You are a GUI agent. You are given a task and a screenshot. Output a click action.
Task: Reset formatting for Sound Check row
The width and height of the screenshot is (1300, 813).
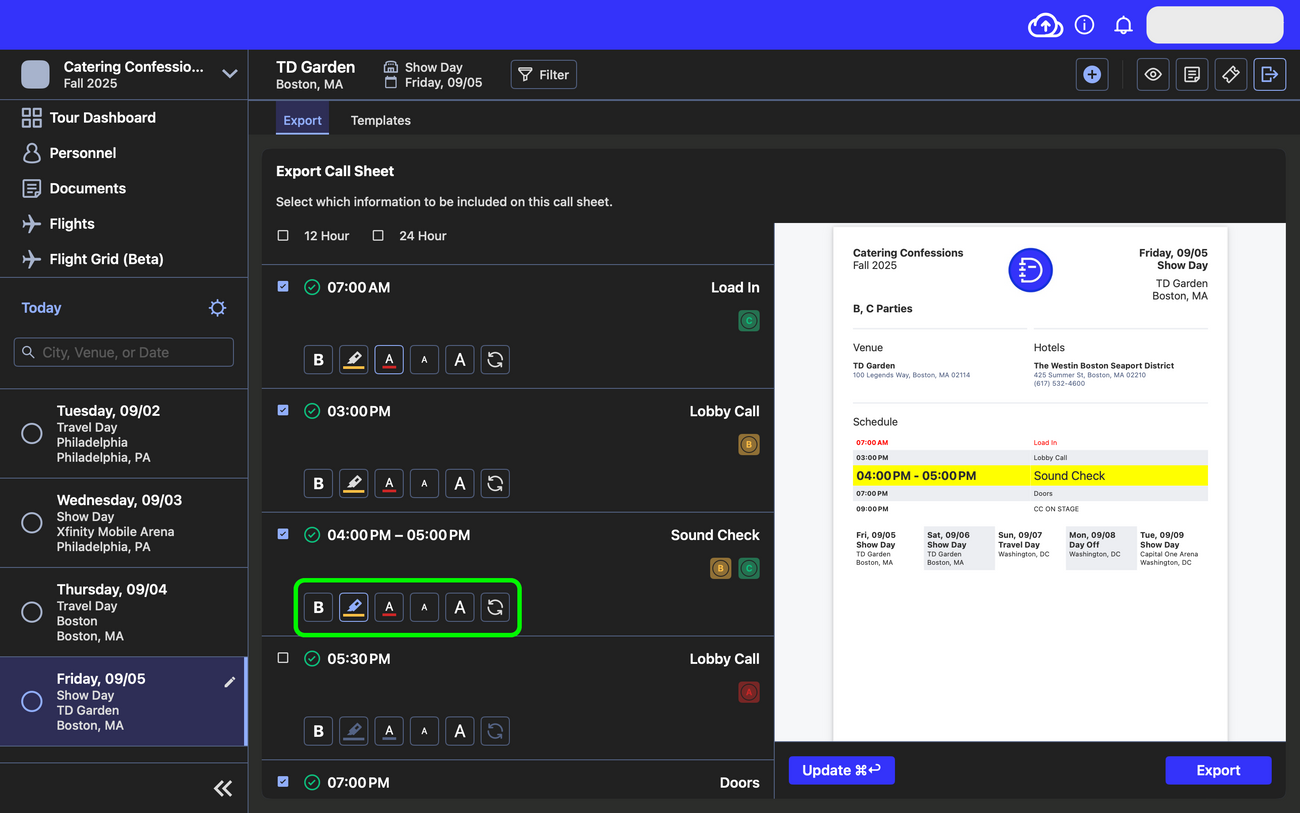point(495,607)
